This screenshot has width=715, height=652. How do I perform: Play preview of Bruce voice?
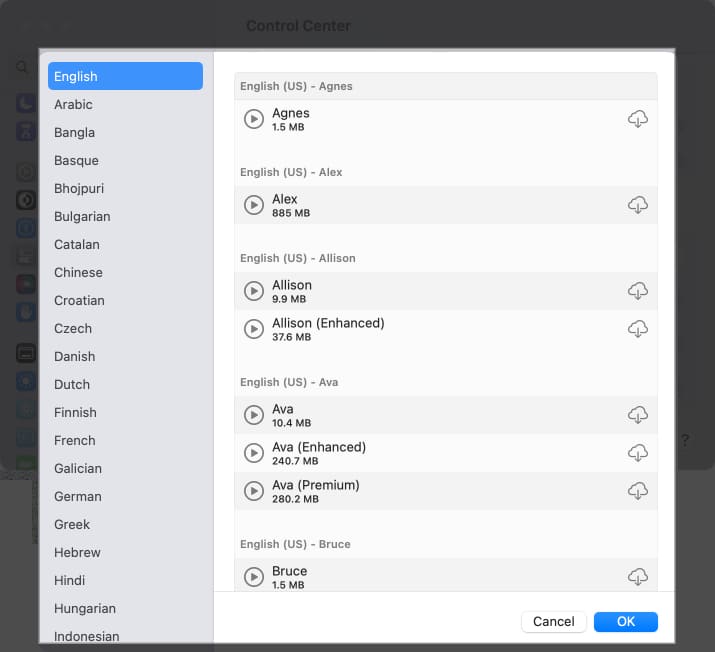pos(254,577)
